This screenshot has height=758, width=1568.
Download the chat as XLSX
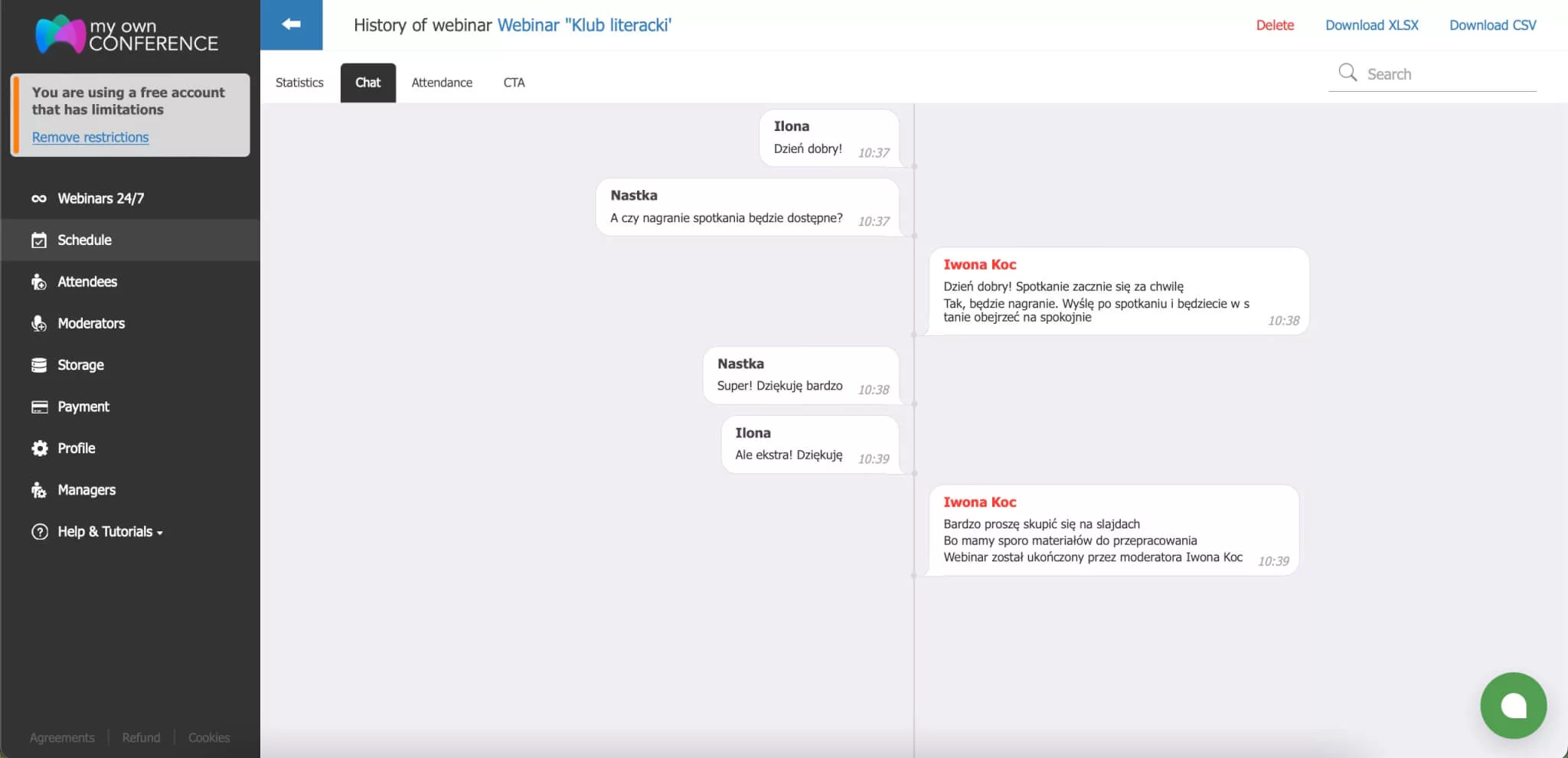coord(1371,25)
